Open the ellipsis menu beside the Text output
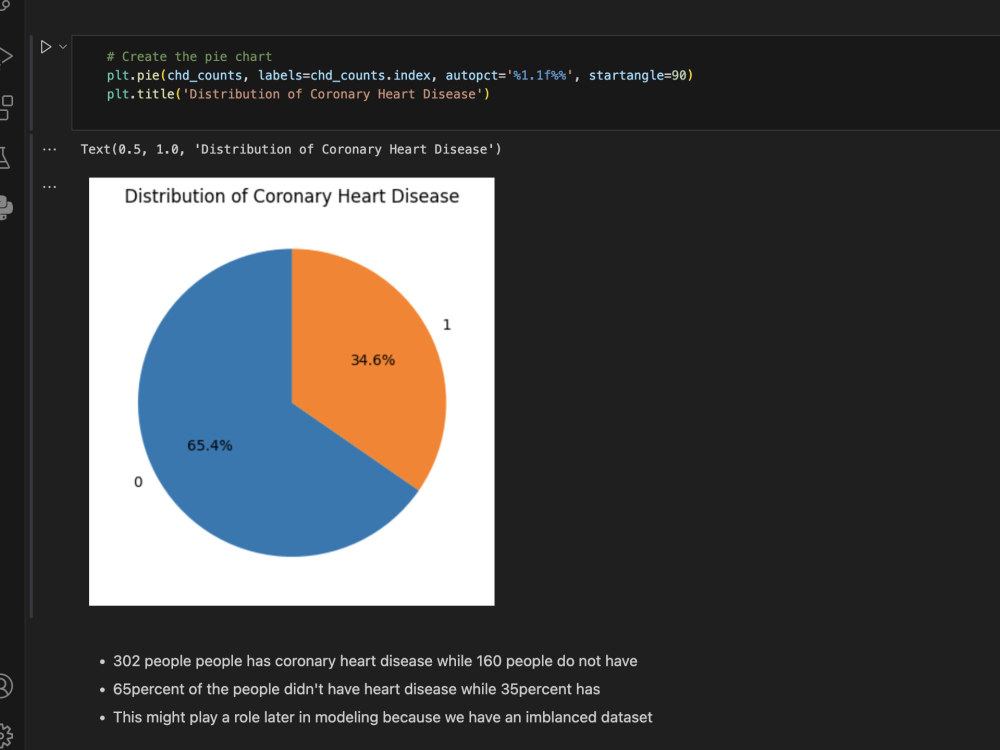Image resolution: width=1000 pixels, height=750 pixels. click(x=49, y=150)
